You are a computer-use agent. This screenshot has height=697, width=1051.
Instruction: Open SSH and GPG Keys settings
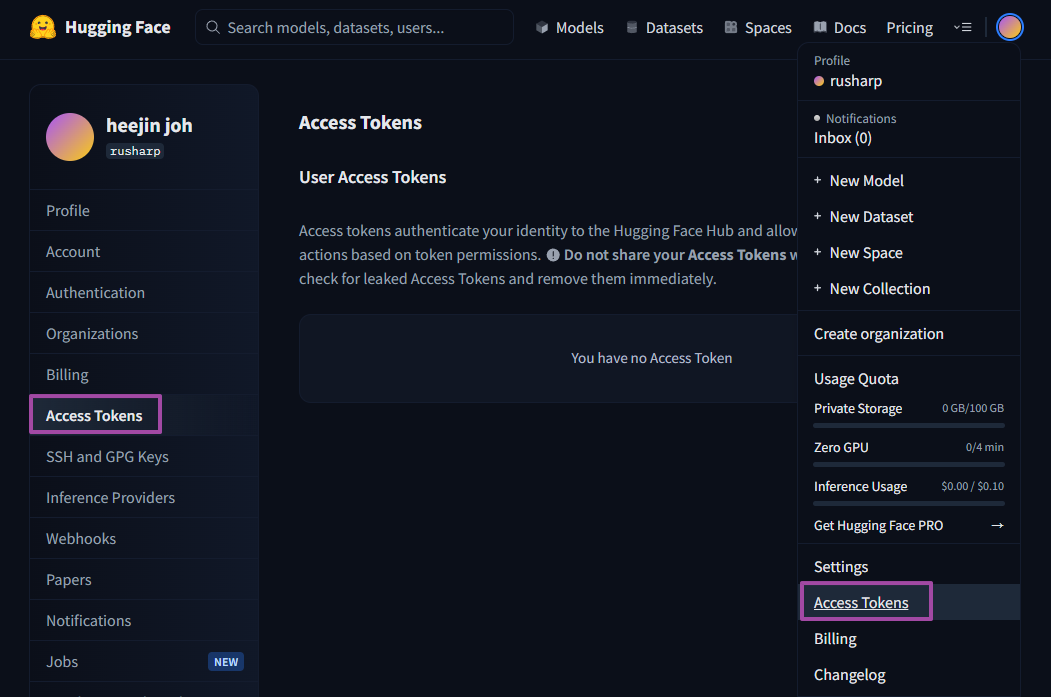tap(144, 456)
